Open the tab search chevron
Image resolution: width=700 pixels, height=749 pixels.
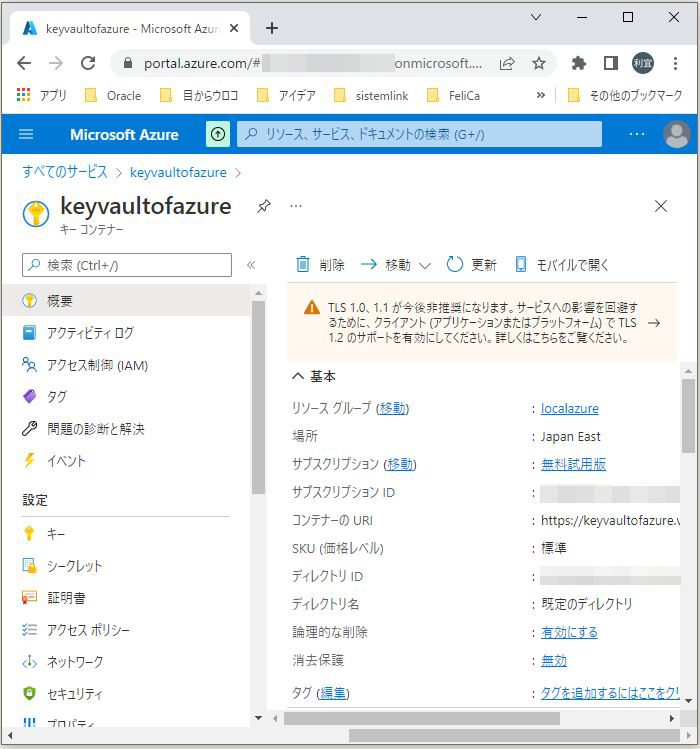pyautogui.click(x=536, y=17)
